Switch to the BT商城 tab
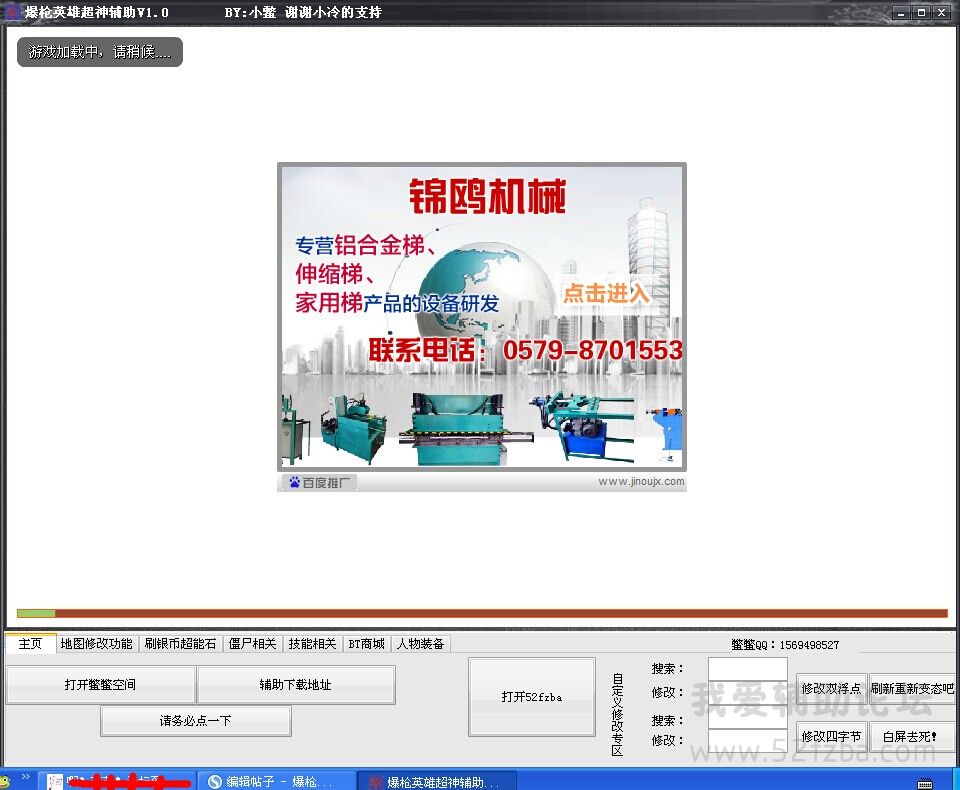This screenshot has height=790, width=960. tap(366, 644)
